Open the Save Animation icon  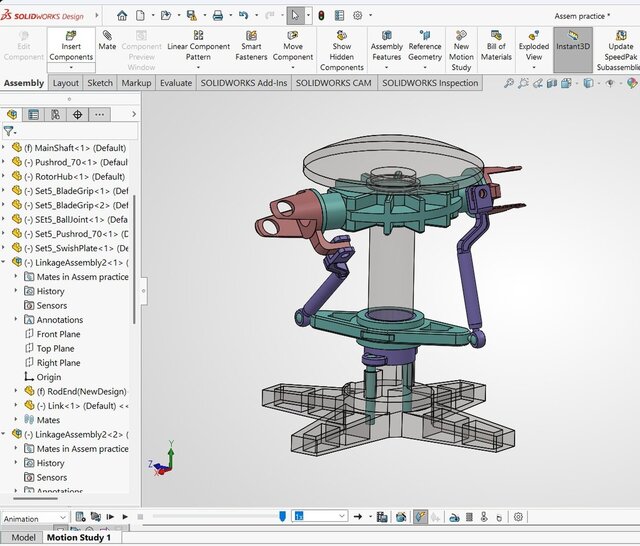click(382, 517)
